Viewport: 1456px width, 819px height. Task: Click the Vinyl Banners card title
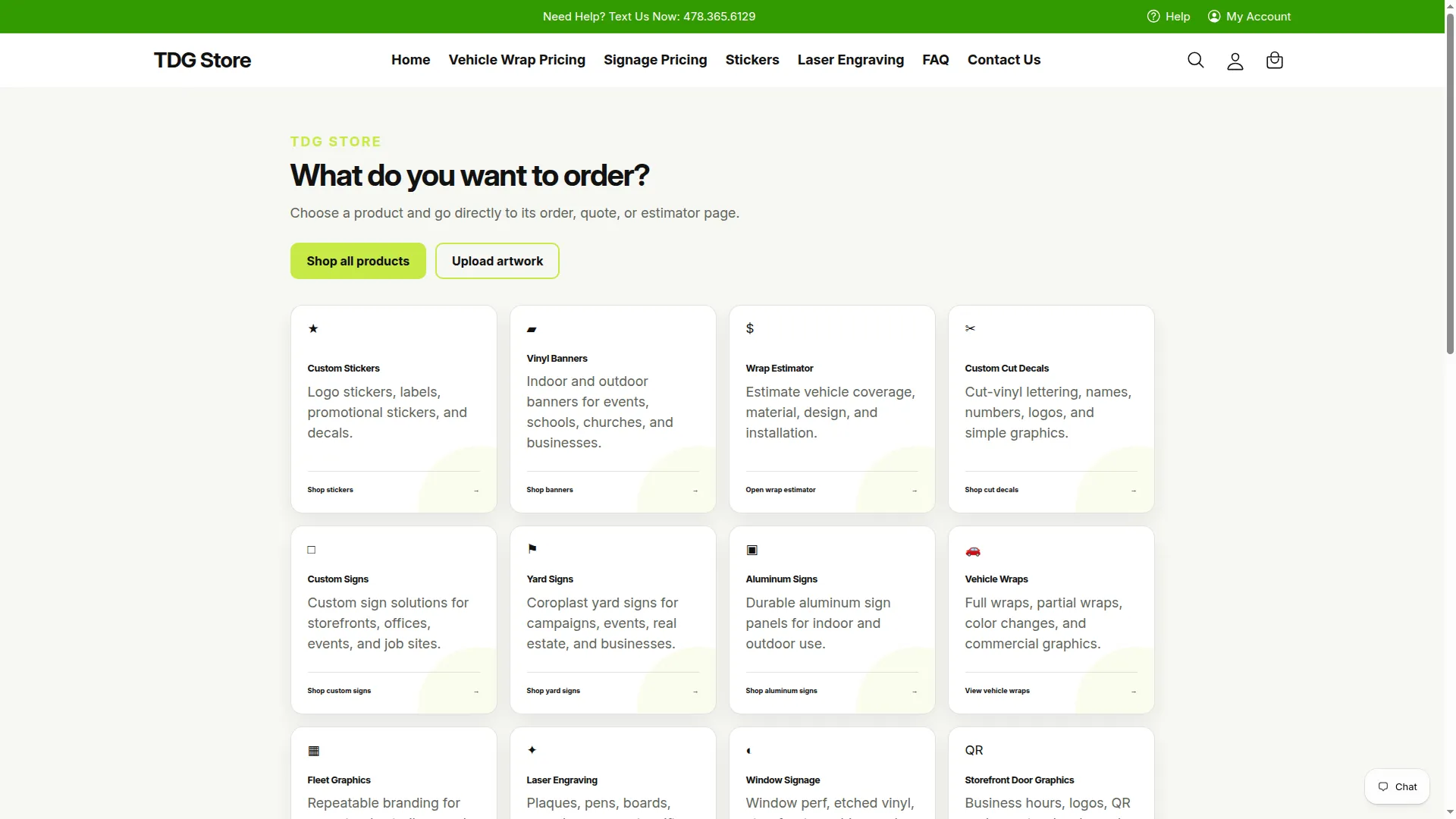click(557, 358)
